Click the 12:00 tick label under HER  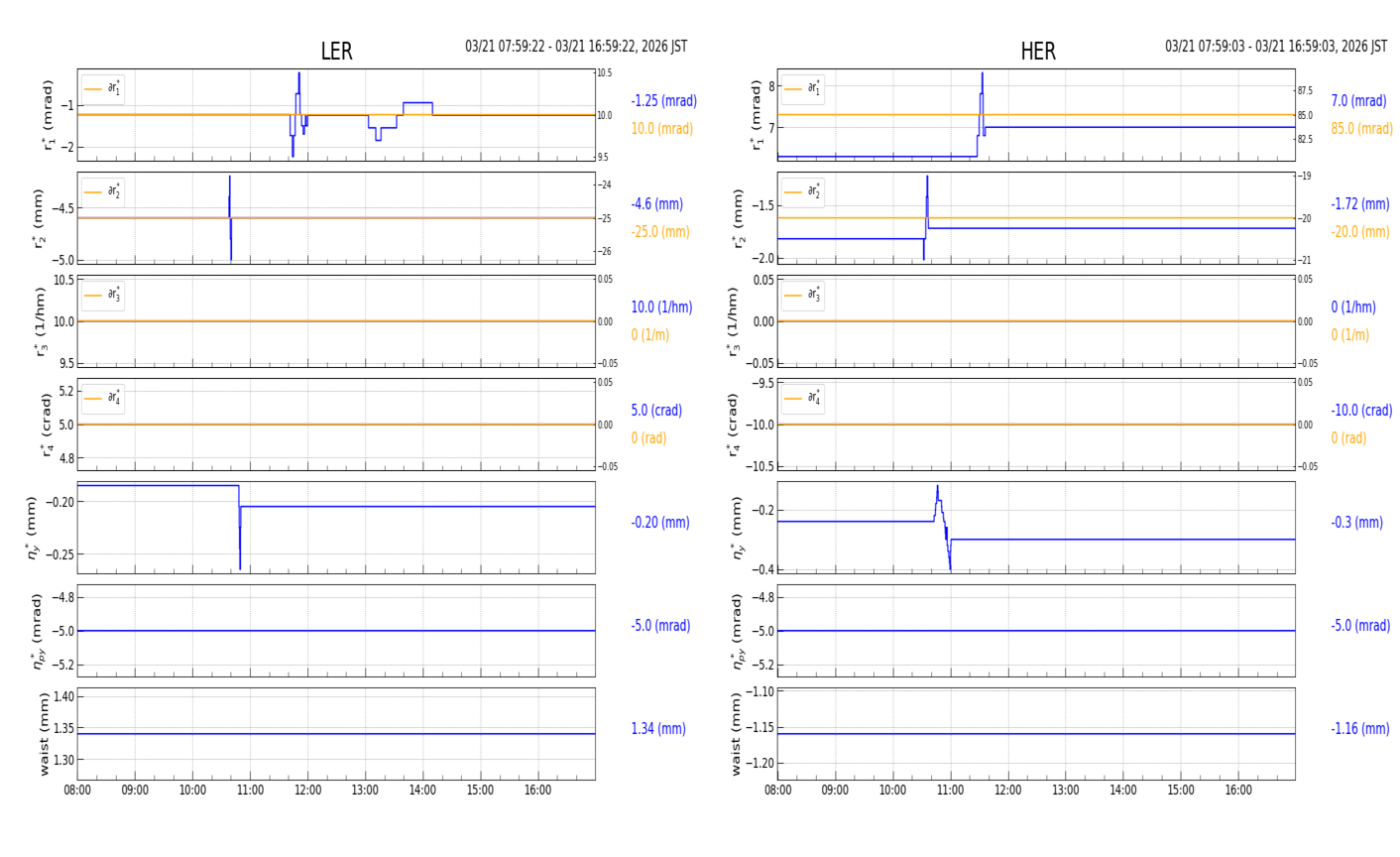point(1007,791)
